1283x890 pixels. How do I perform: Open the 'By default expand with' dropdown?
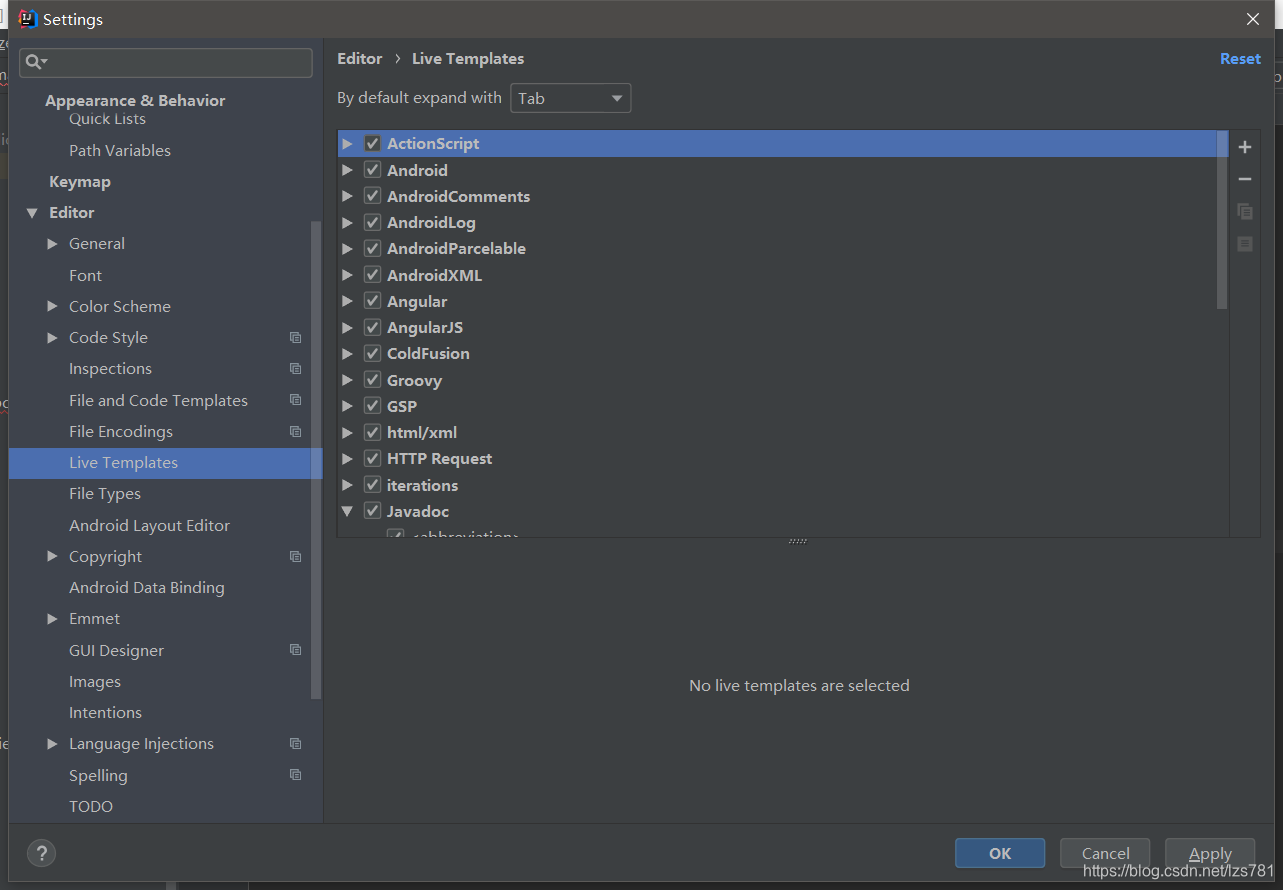click(x=570, y=97)
